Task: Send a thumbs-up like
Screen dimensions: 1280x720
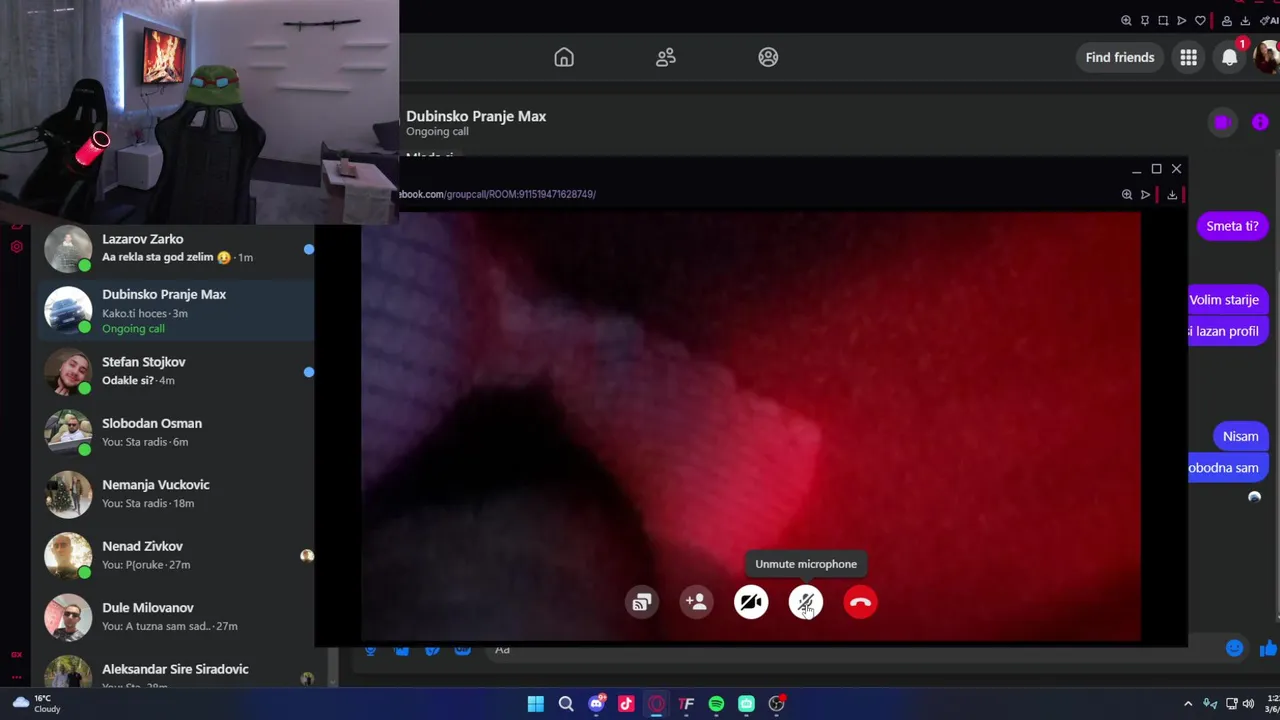Action: click(1268, 649)
